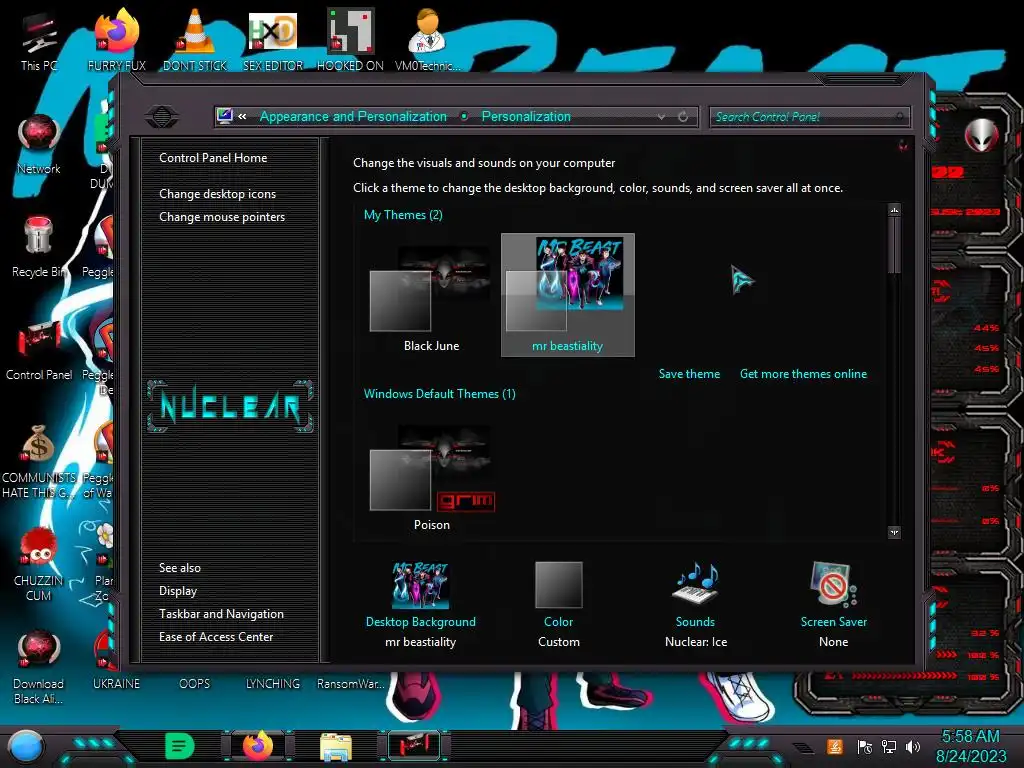
Task: Click the taskbar clock showing 5:58 AM
Action: (x=970, y=746)
